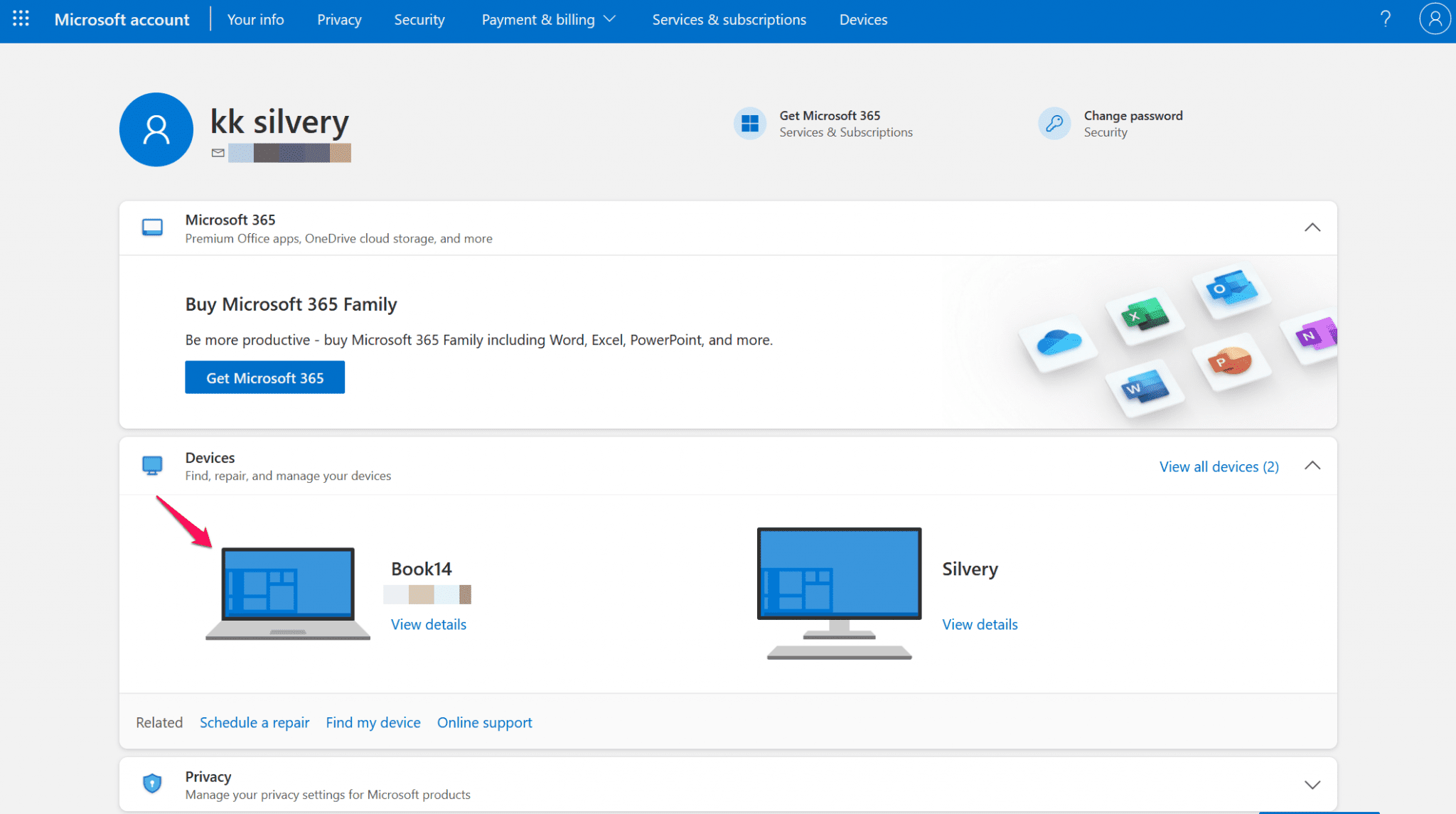Image resolution: width=1456 pixels, height=814 pixels.
Task: Open account manager avatar in header
Action: click(x=1434, y=19)
